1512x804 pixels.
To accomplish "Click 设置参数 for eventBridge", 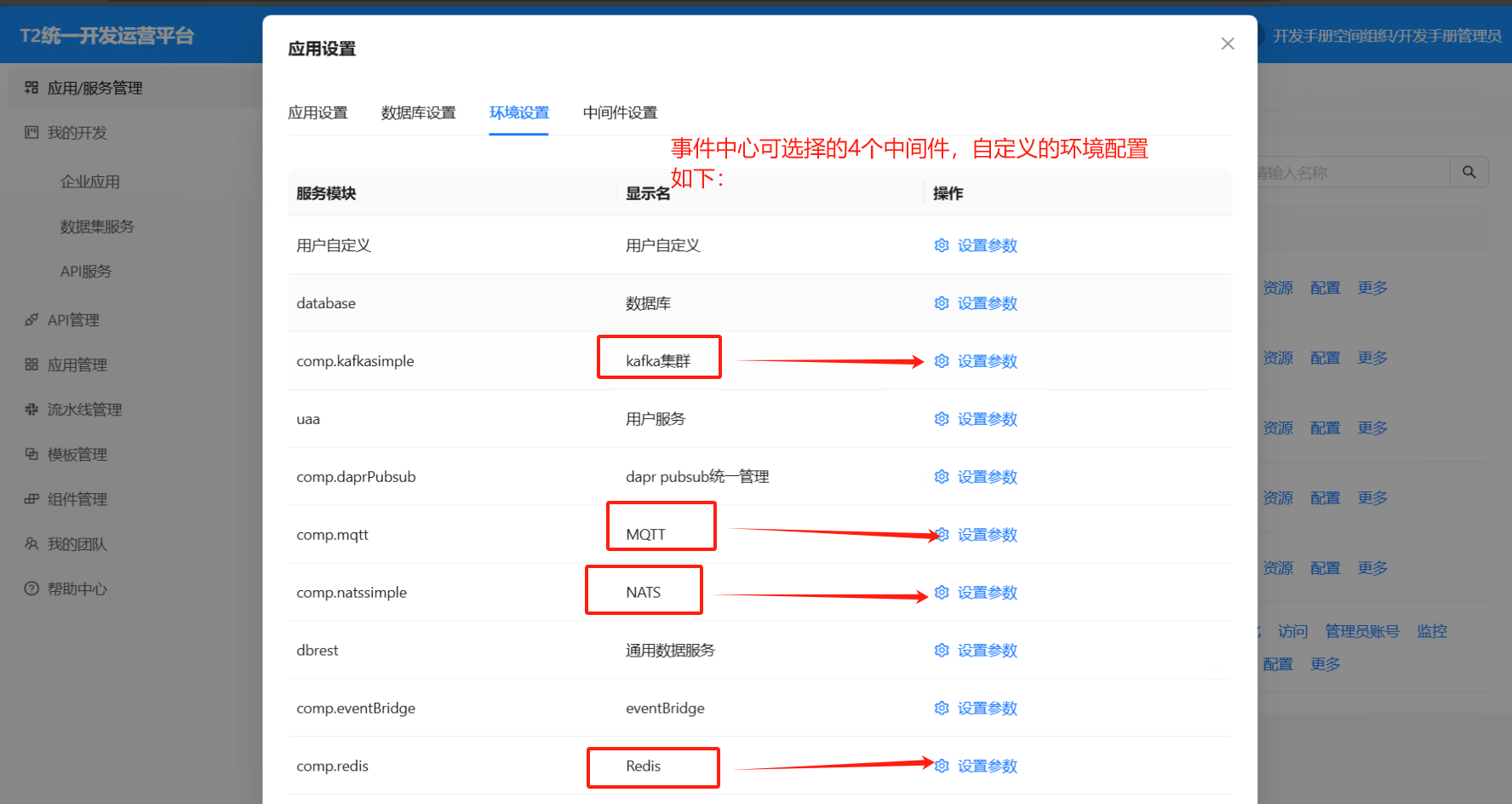I will (x=987, y=709).
